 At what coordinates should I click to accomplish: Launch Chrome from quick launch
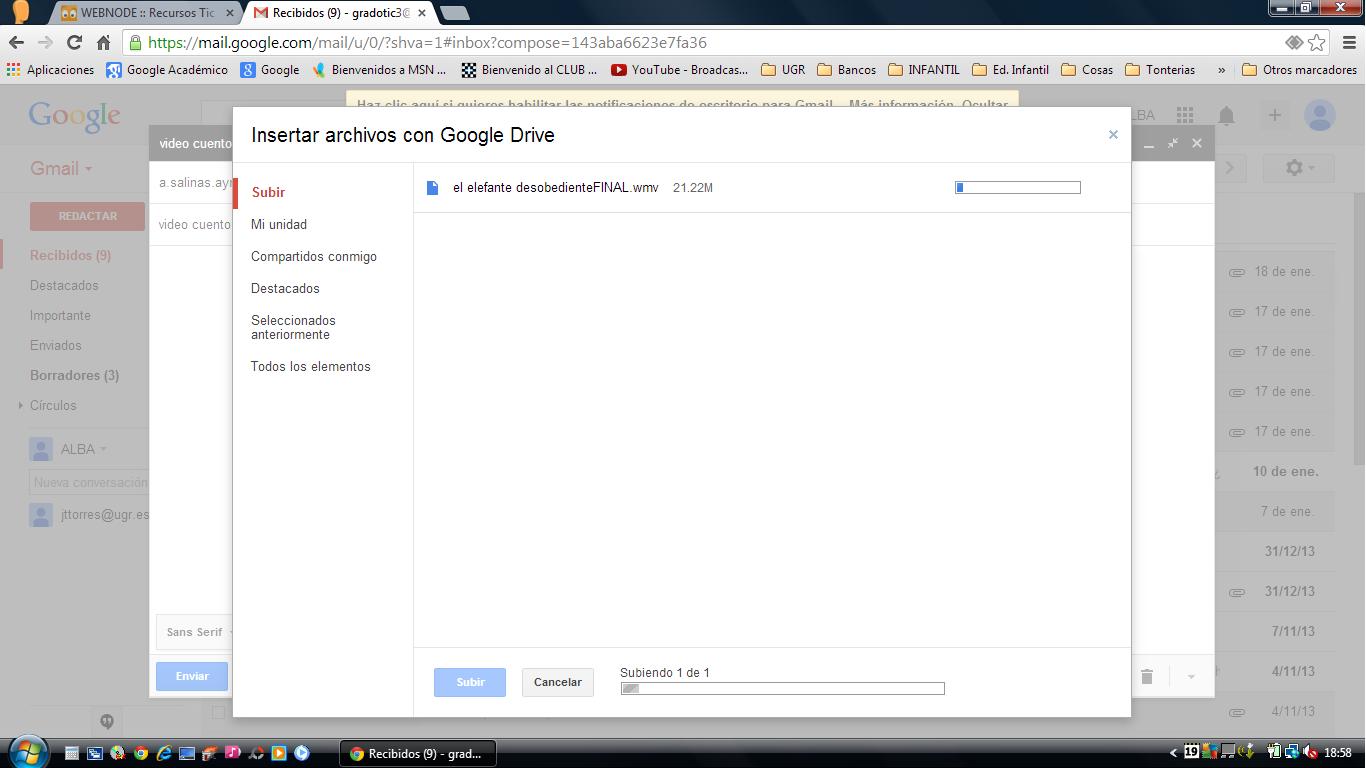pyautogui.click(x=141, y=753)
